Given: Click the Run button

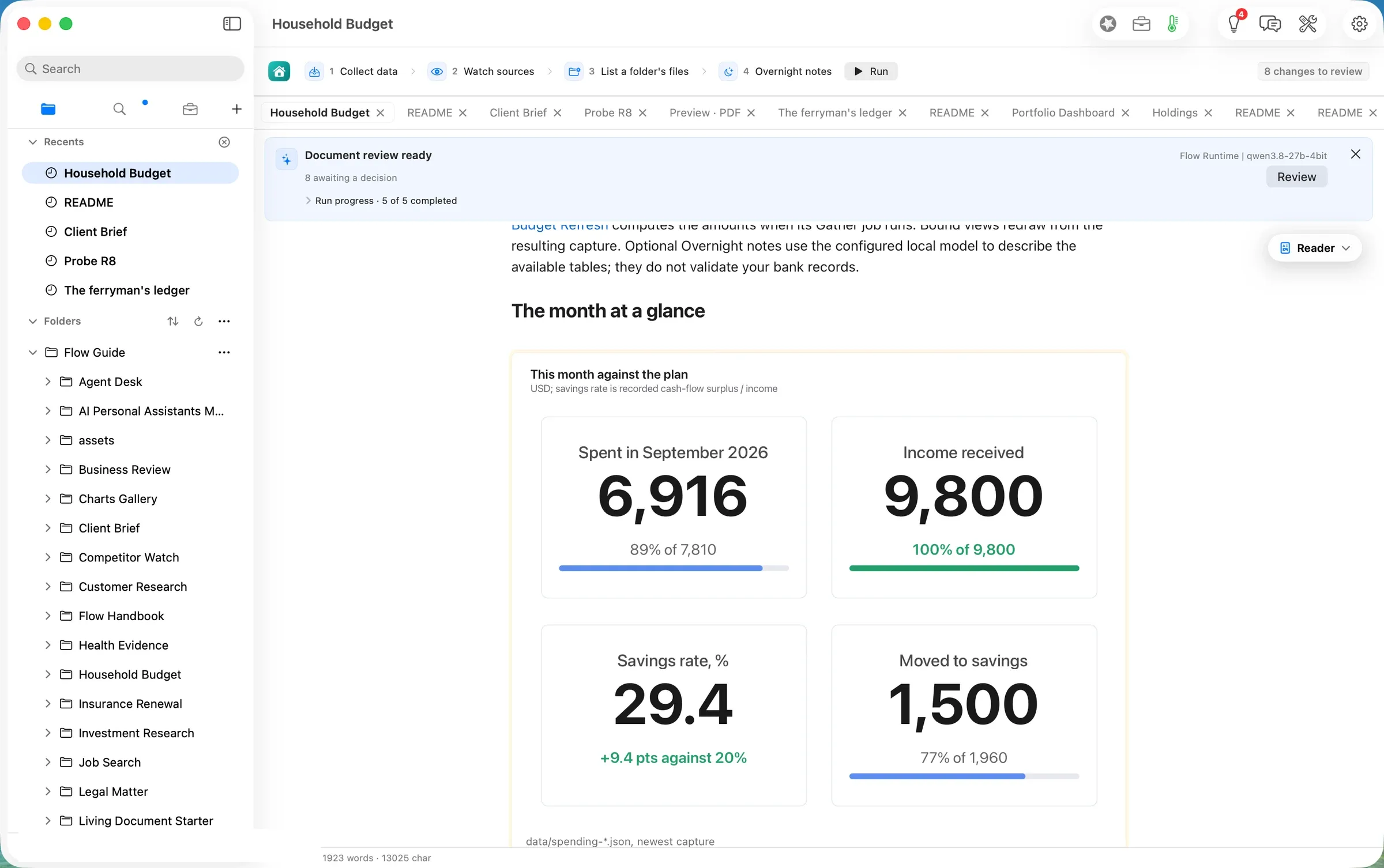Looking at the screenshot, I should point(871,71).
